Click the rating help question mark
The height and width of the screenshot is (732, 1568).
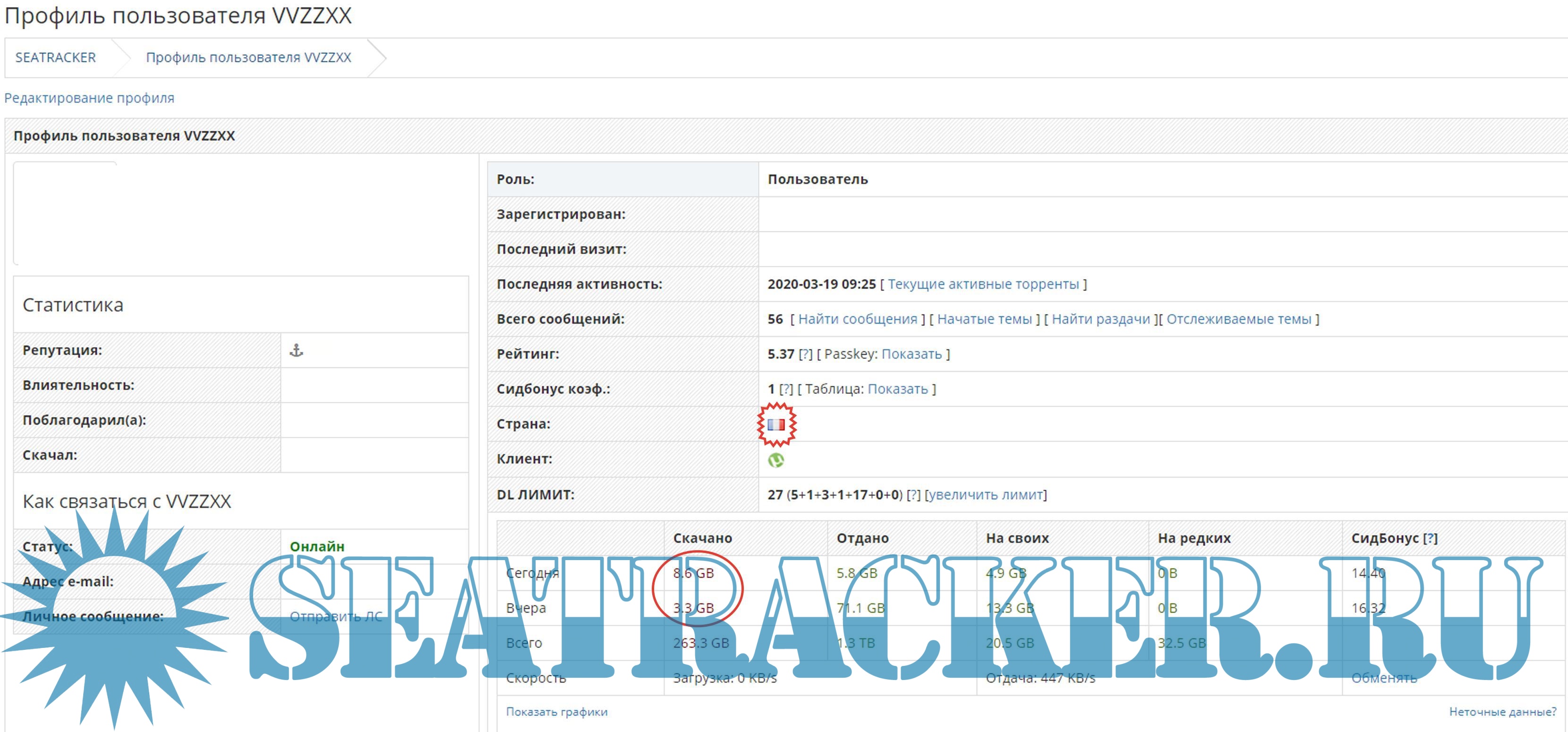(805, 354)
